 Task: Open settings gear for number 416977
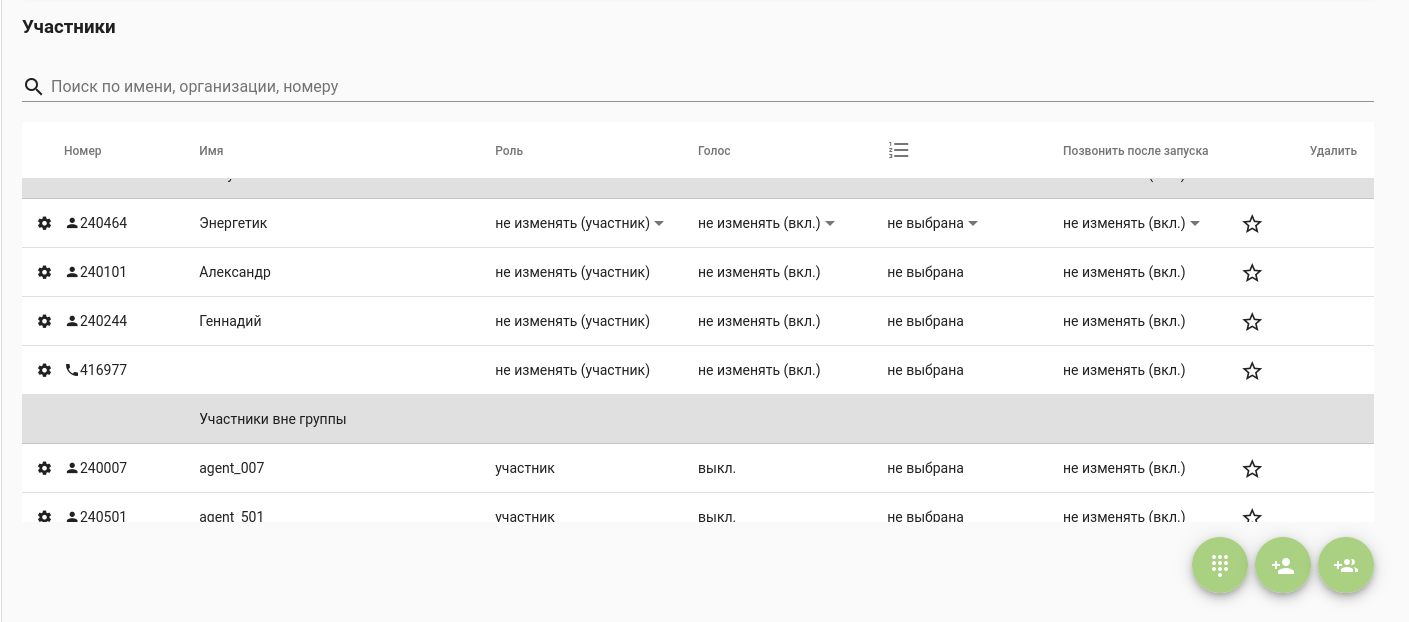(x=44, y=370)
